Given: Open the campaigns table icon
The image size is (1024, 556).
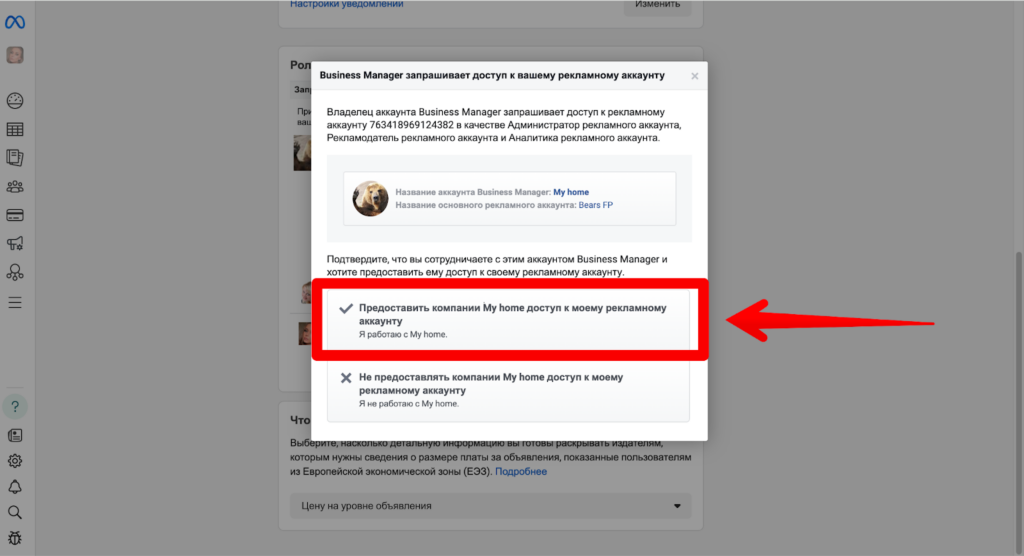Looking at the screenshot, I should pyautogui.click(x=15, y=129).
